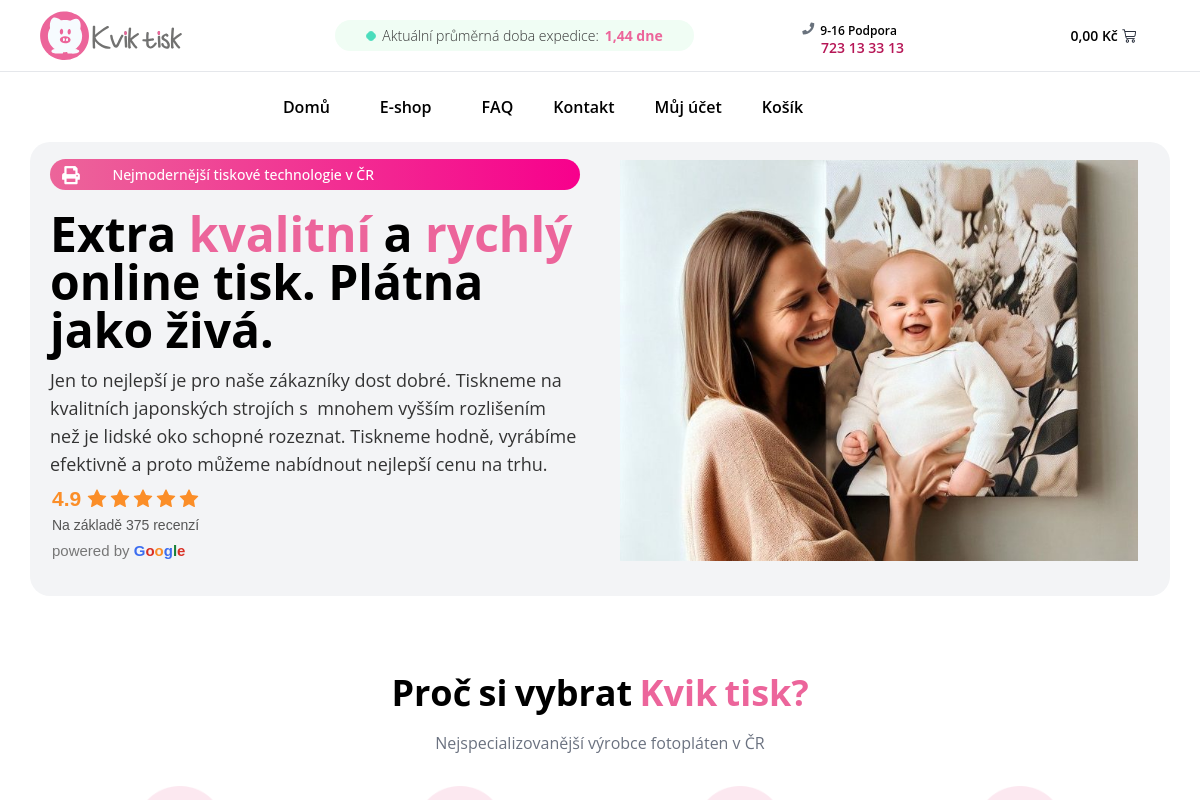Image resolution: width=1200 pixels, height=800 pixels.
Task: Open Můj účet menu
Action: [x=688, y=107]
